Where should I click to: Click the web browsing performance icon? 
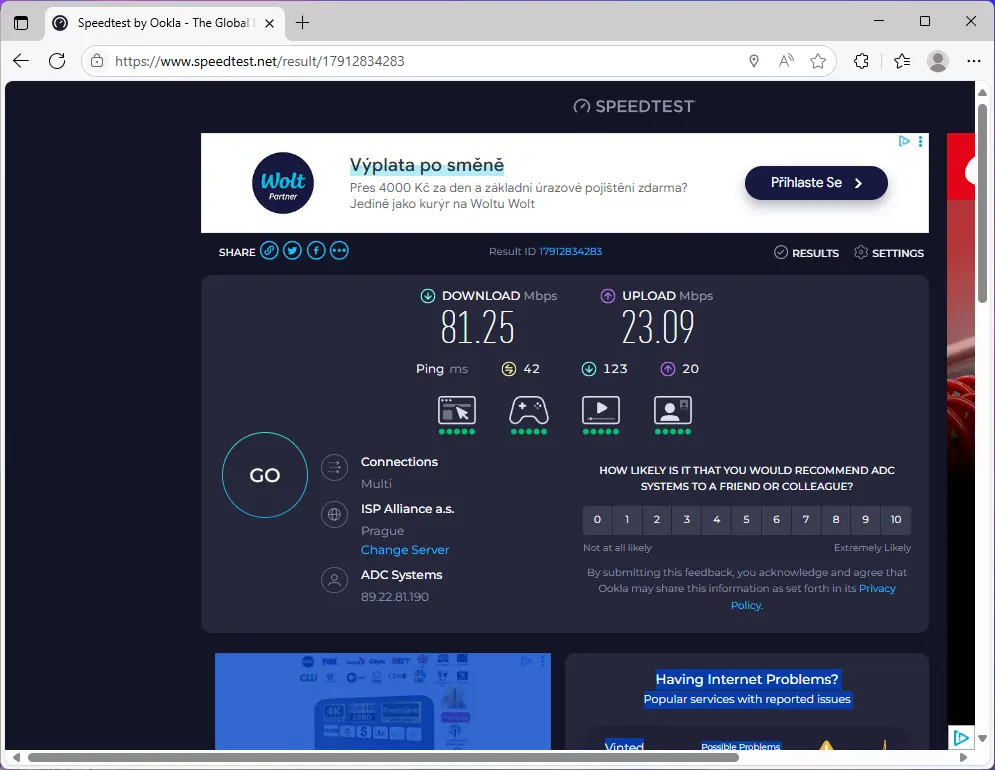(457, 410)
